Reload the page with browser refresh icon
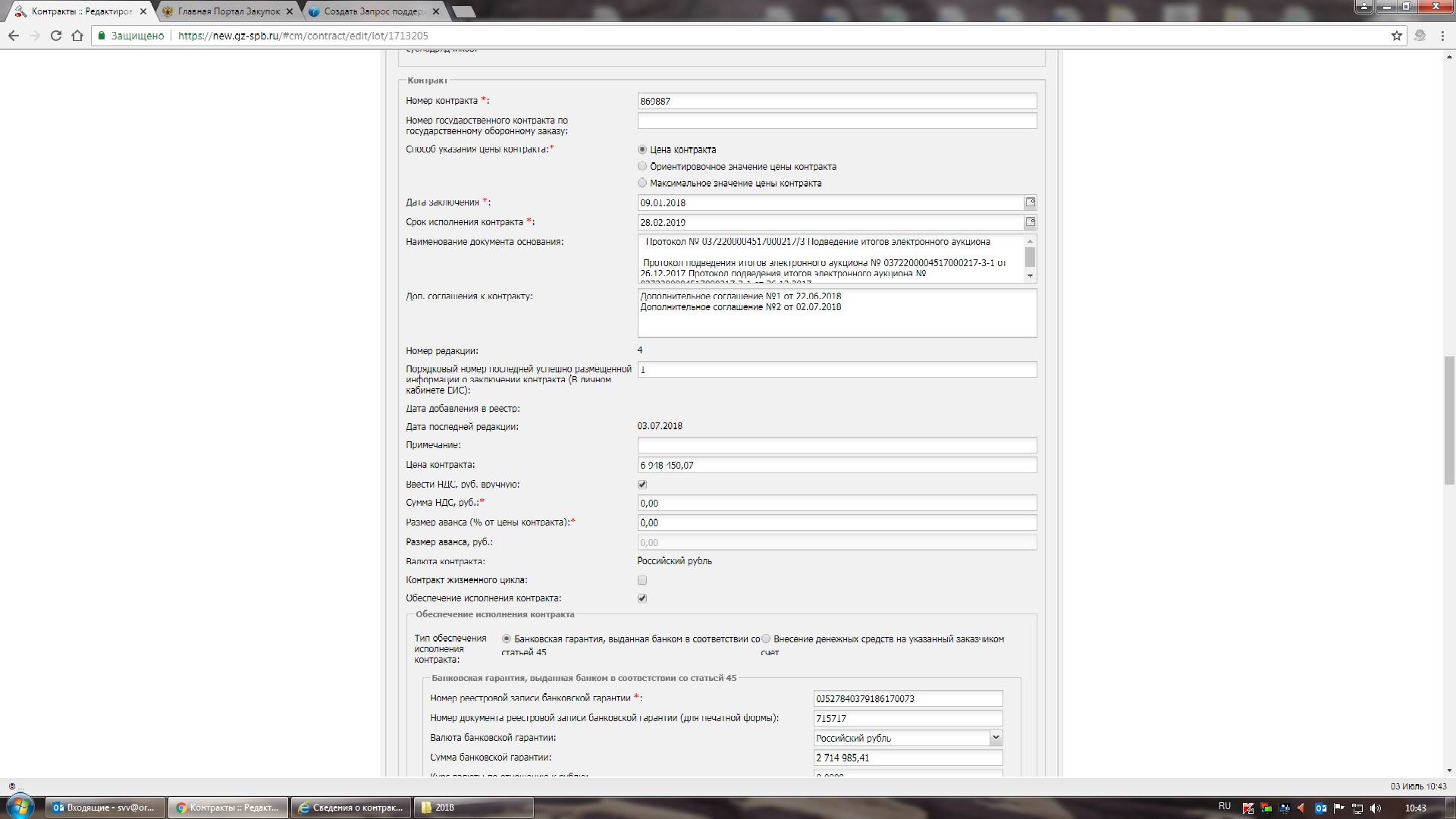Screen dimensions: 1456x819 [x=55, y=36]
